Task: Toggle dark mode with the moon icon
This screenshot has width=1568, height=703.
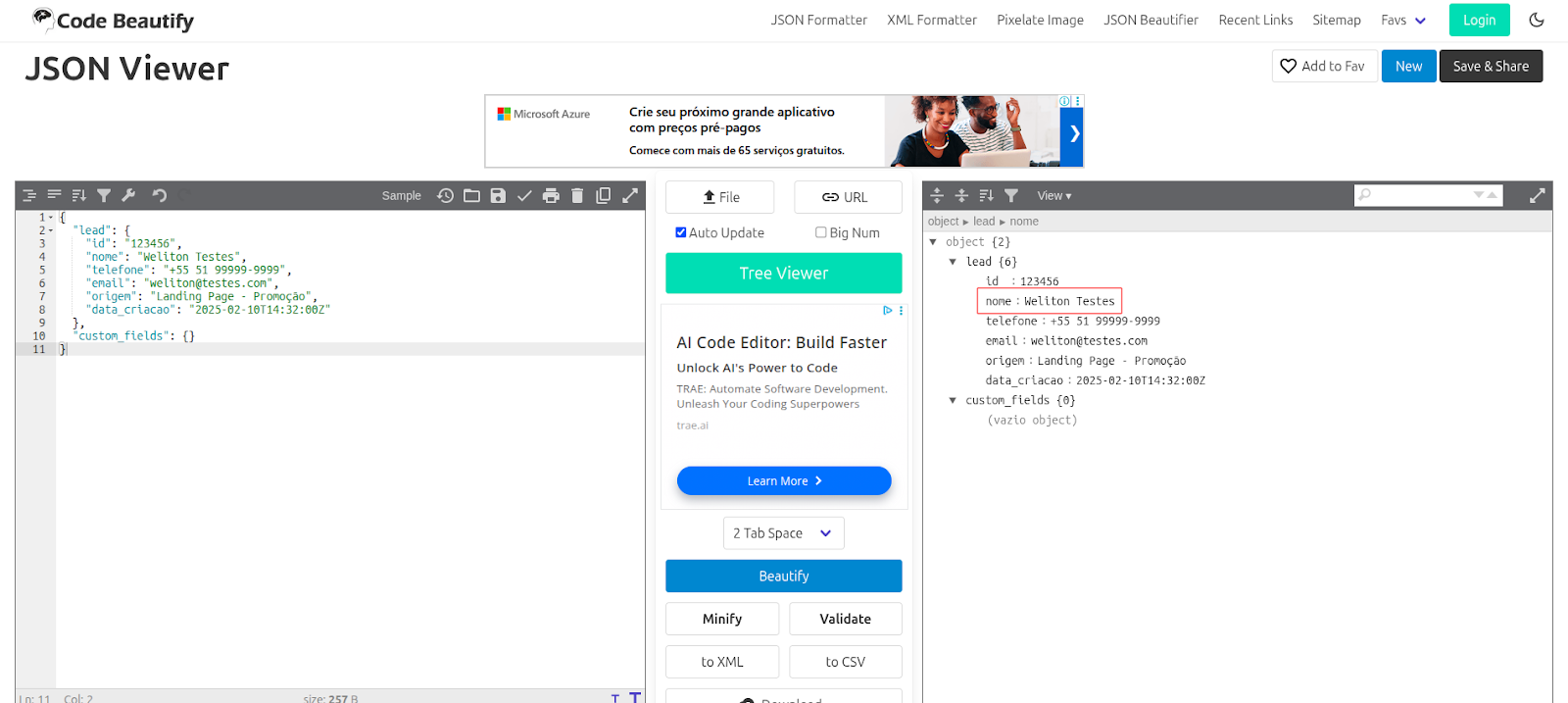Action: (1537, 20)
